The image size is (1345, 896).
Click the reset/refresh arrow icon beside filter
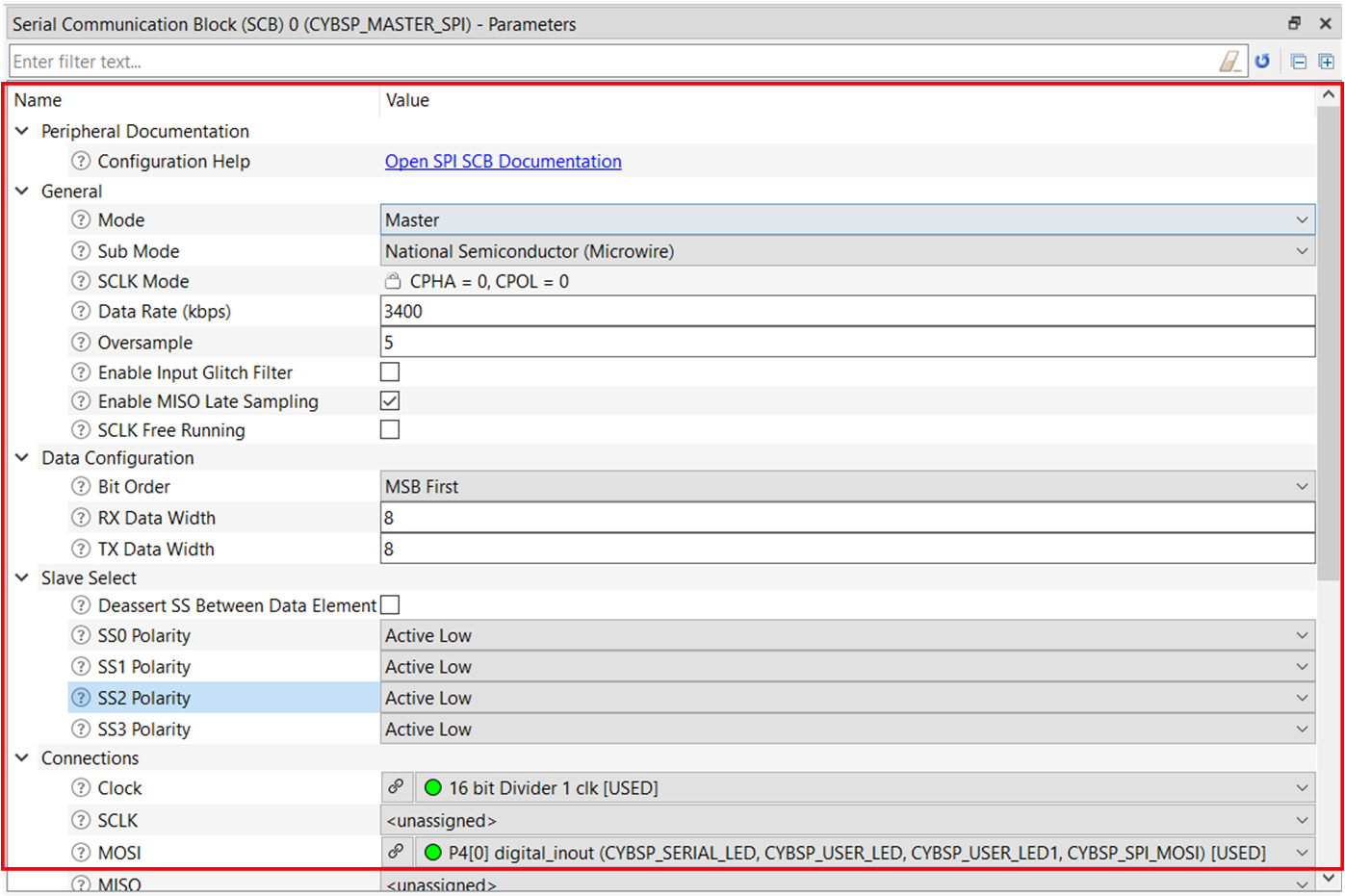coord(1262,62)
